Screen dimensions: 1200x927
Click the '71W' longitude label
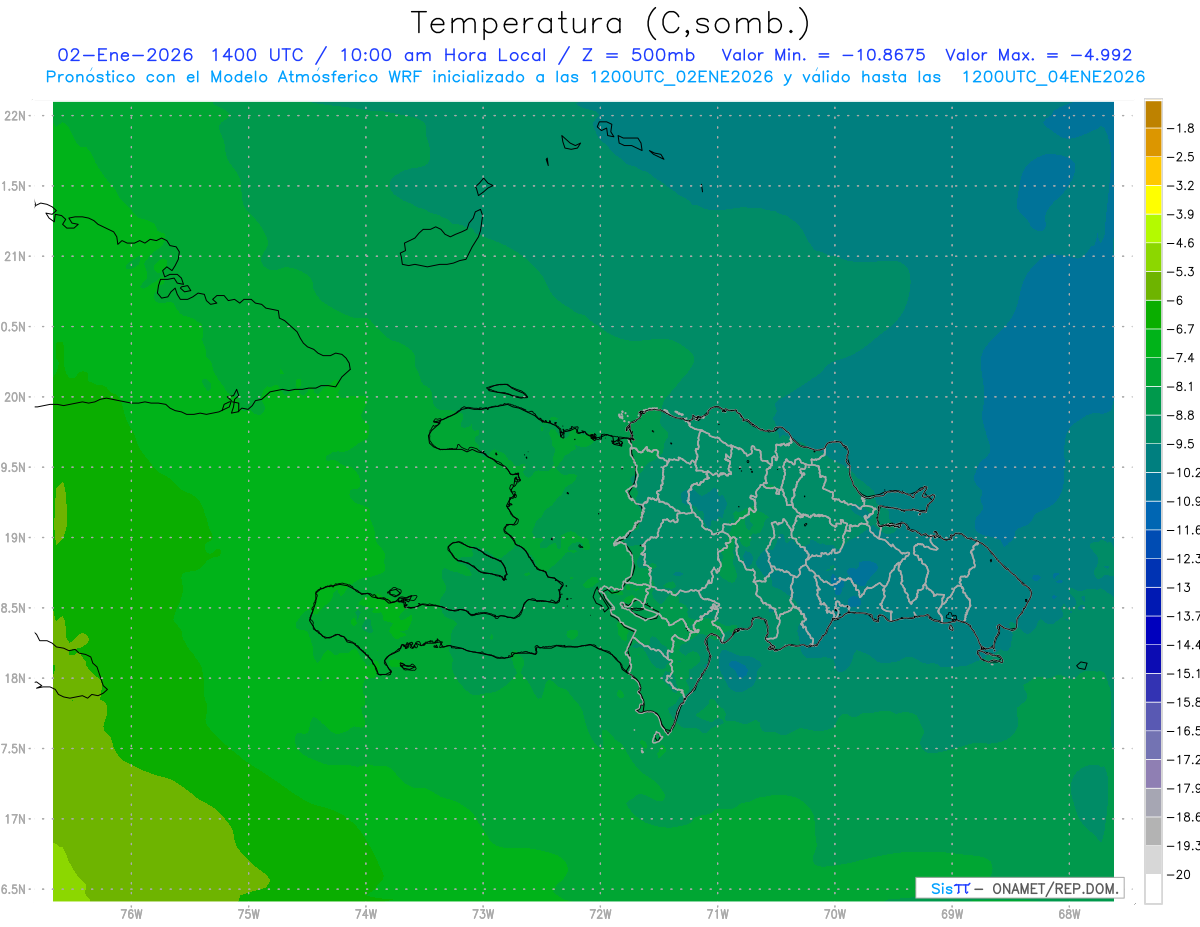[x=717, y=913]
